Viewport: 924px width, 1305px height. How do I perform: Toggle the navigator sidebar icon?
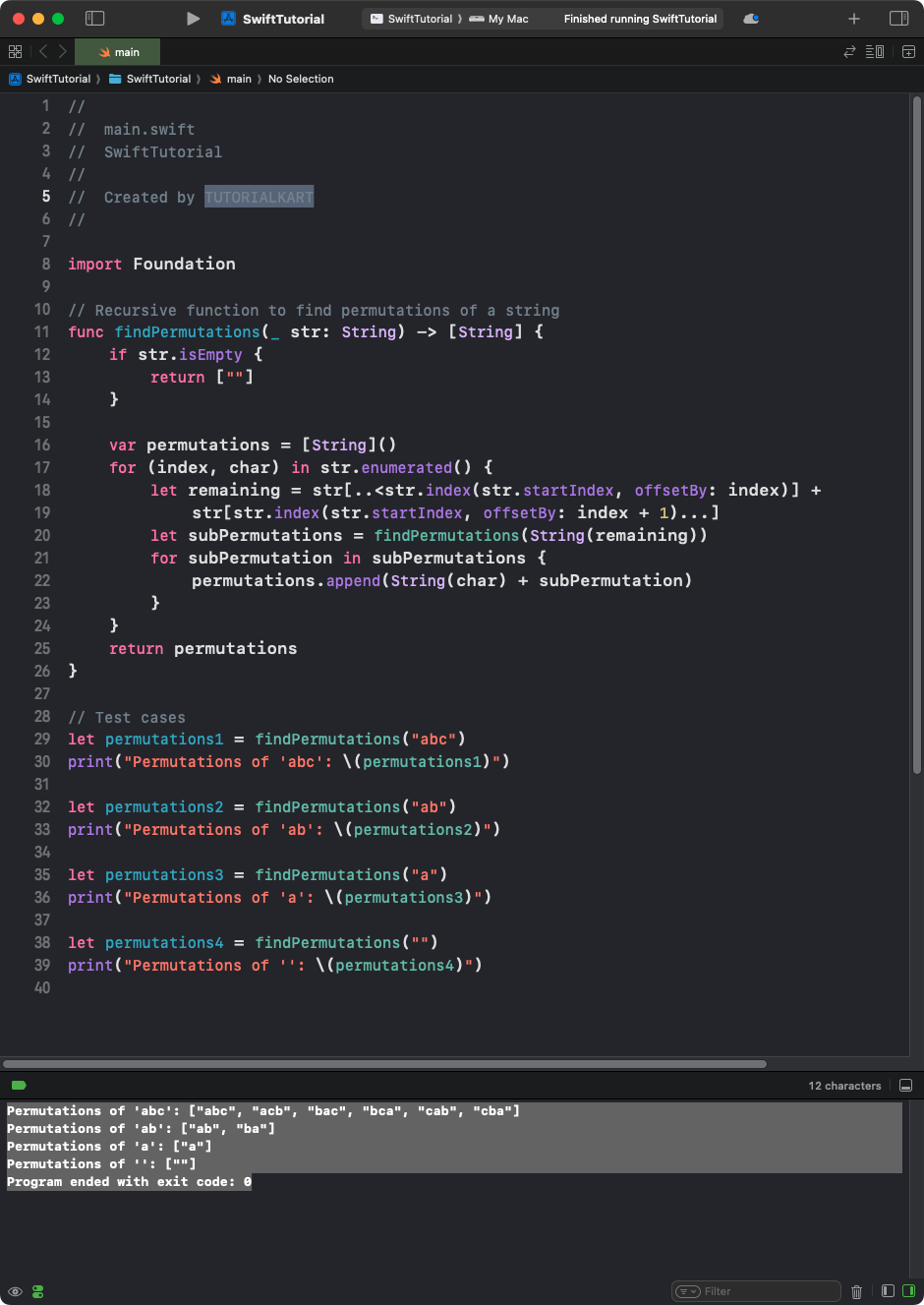click(x=94, y=18)
